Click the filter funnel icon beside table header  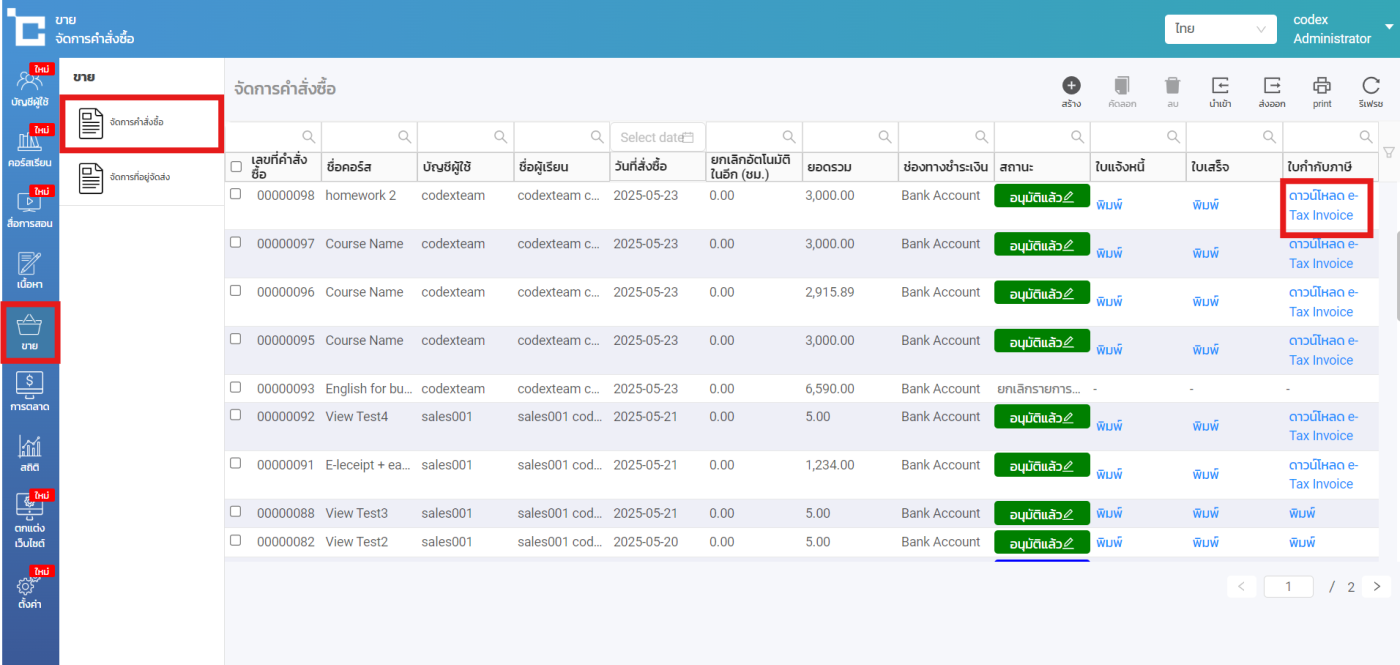(x=1388, y=152)
